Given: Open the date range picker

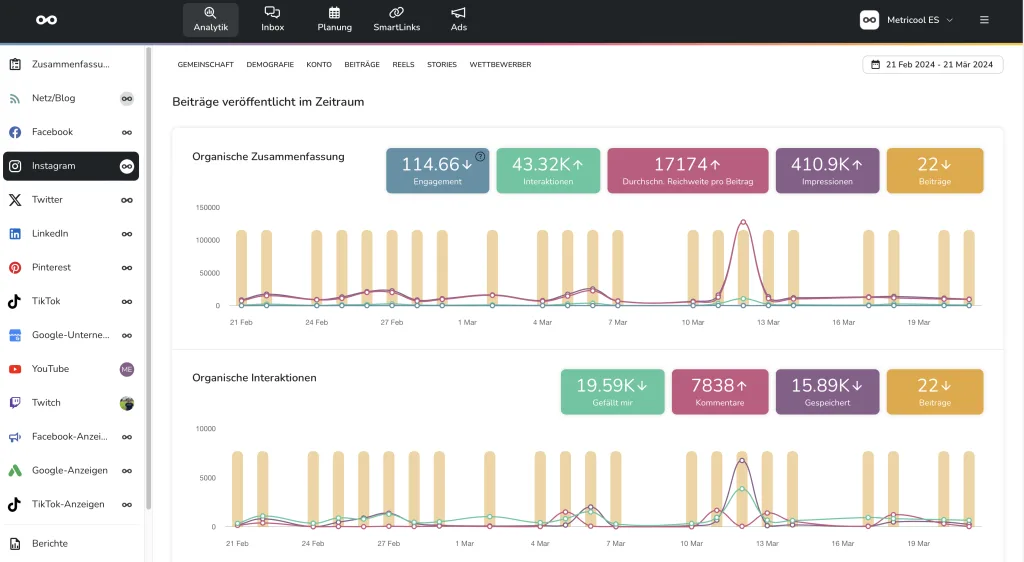Looking at the screenshot, I should (932, 64).
